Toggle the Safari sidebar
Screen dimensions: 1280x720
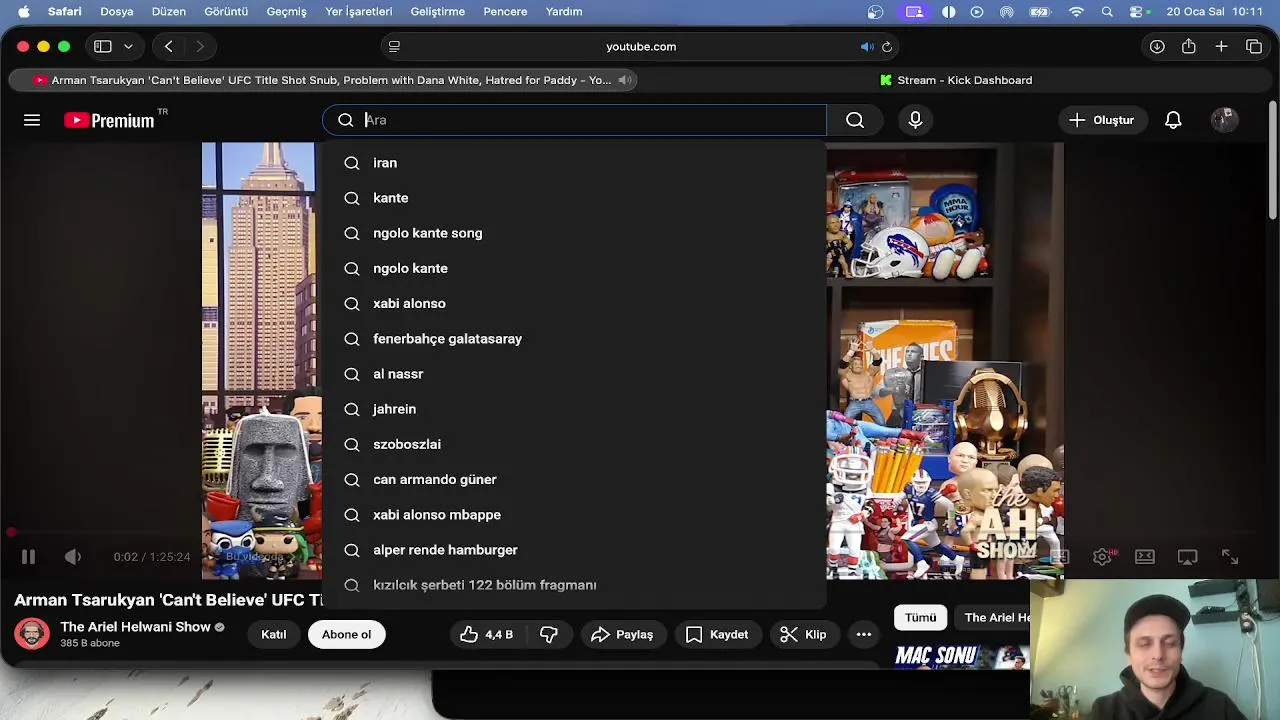102,46
